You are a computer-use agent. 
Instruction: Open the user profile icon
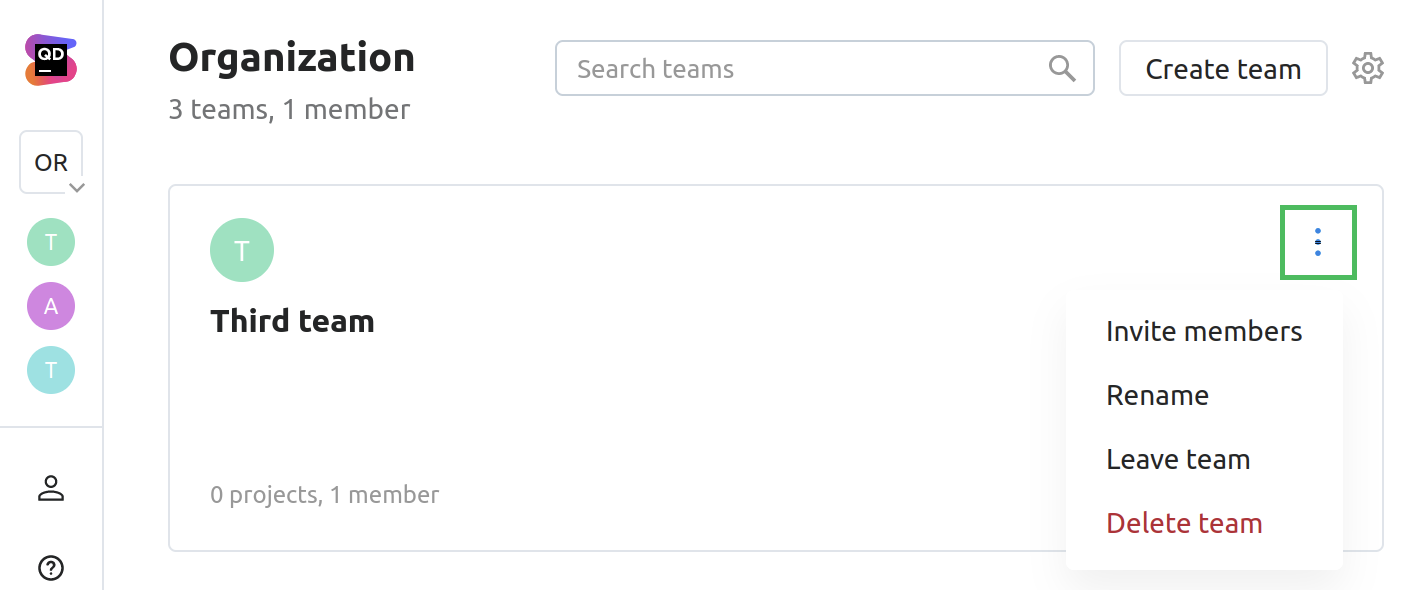click(51, 488)
